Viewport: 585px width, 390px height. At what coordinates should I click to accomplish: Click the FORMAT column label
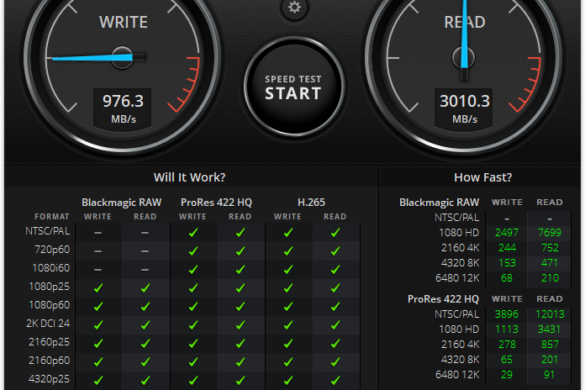coord(52,217)
